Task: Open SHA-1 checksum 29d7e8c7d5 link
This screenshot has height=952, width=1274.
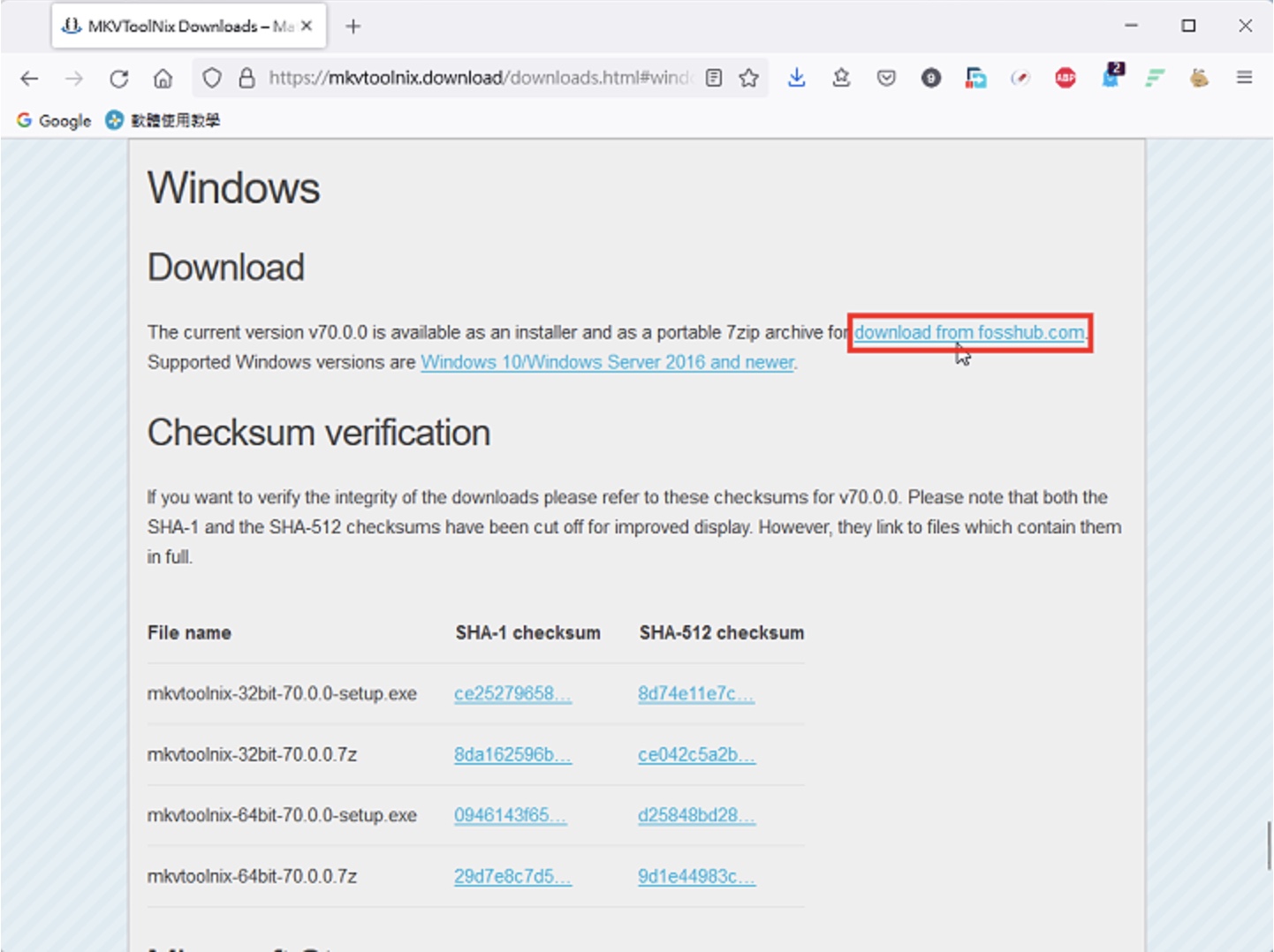Action: click(512, 877)
